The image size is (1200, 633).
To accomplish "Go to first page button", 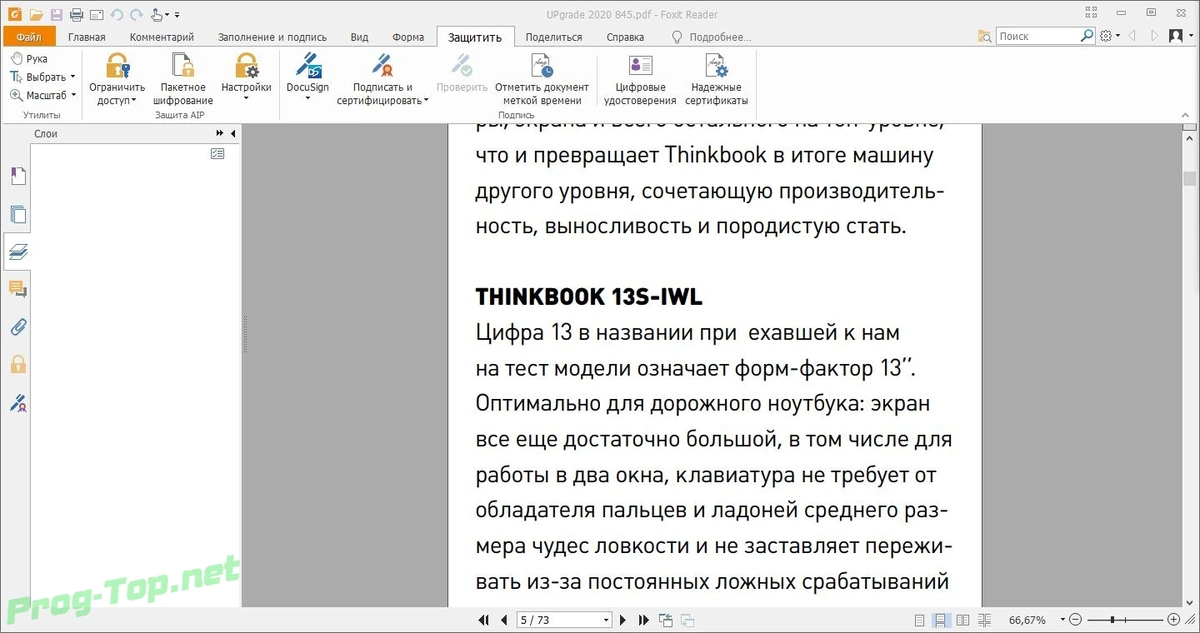I will point(485,620).
